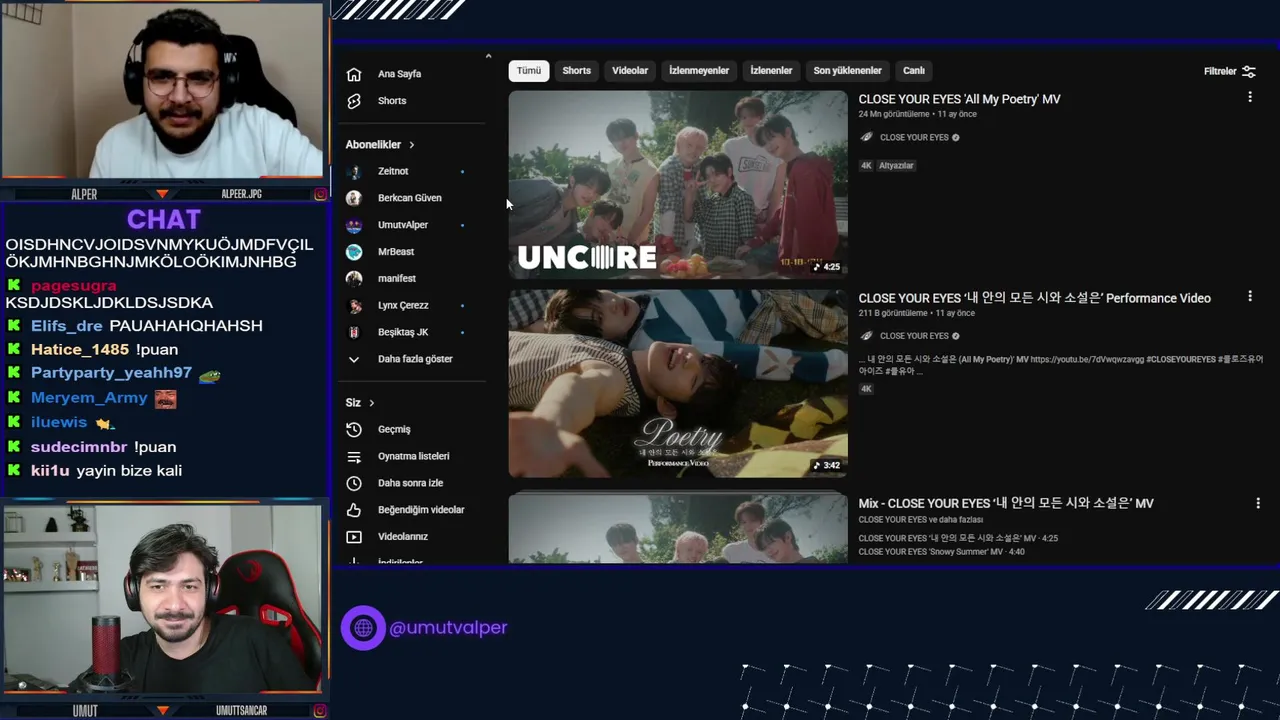Click Instagram icon next to ALPEER.JPG

click(320, 194)
